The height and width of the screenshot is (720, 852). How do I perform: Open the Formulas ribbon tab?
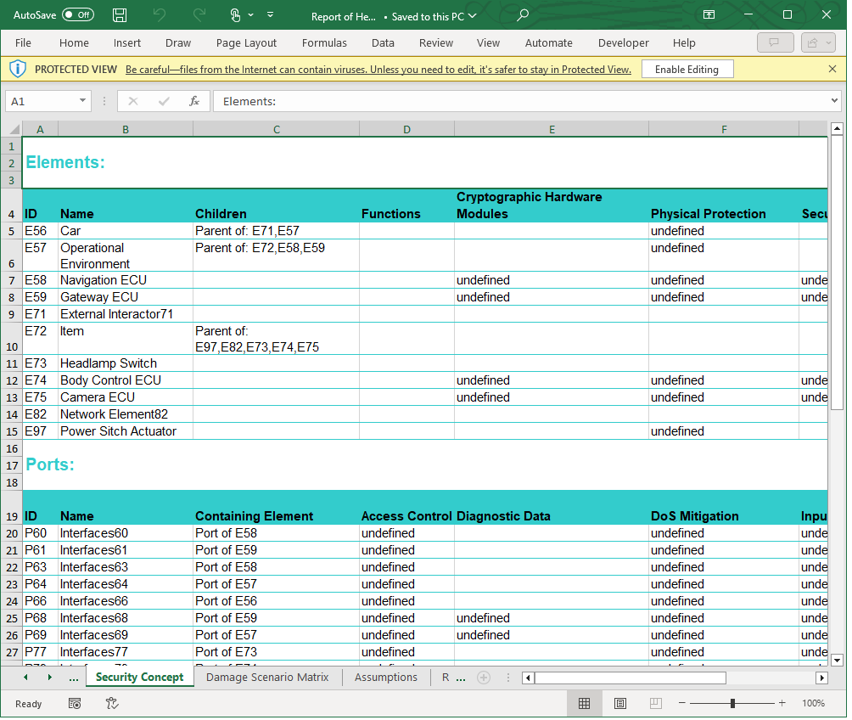click(x=324, y=43)
